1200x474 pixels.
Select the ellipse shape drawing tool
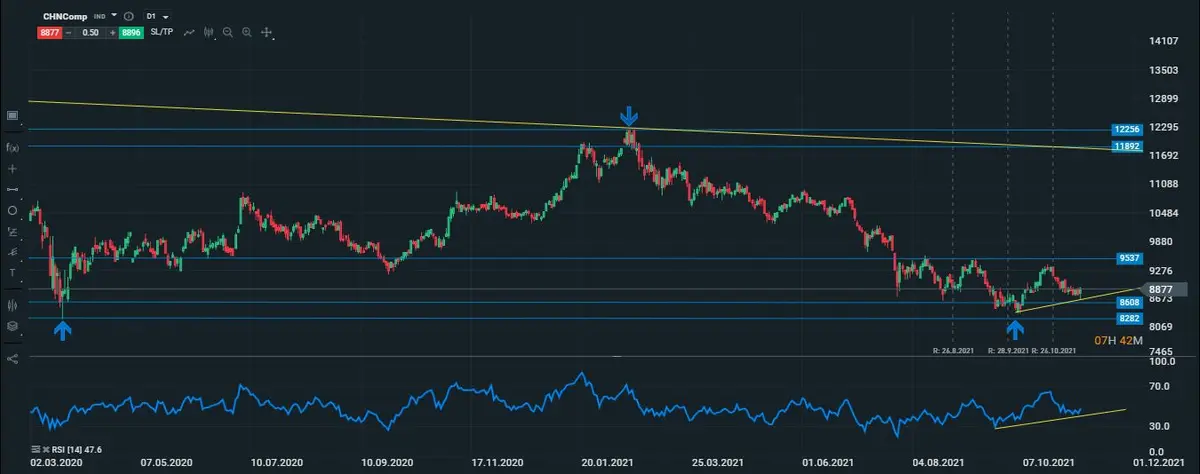click(12, 210)
